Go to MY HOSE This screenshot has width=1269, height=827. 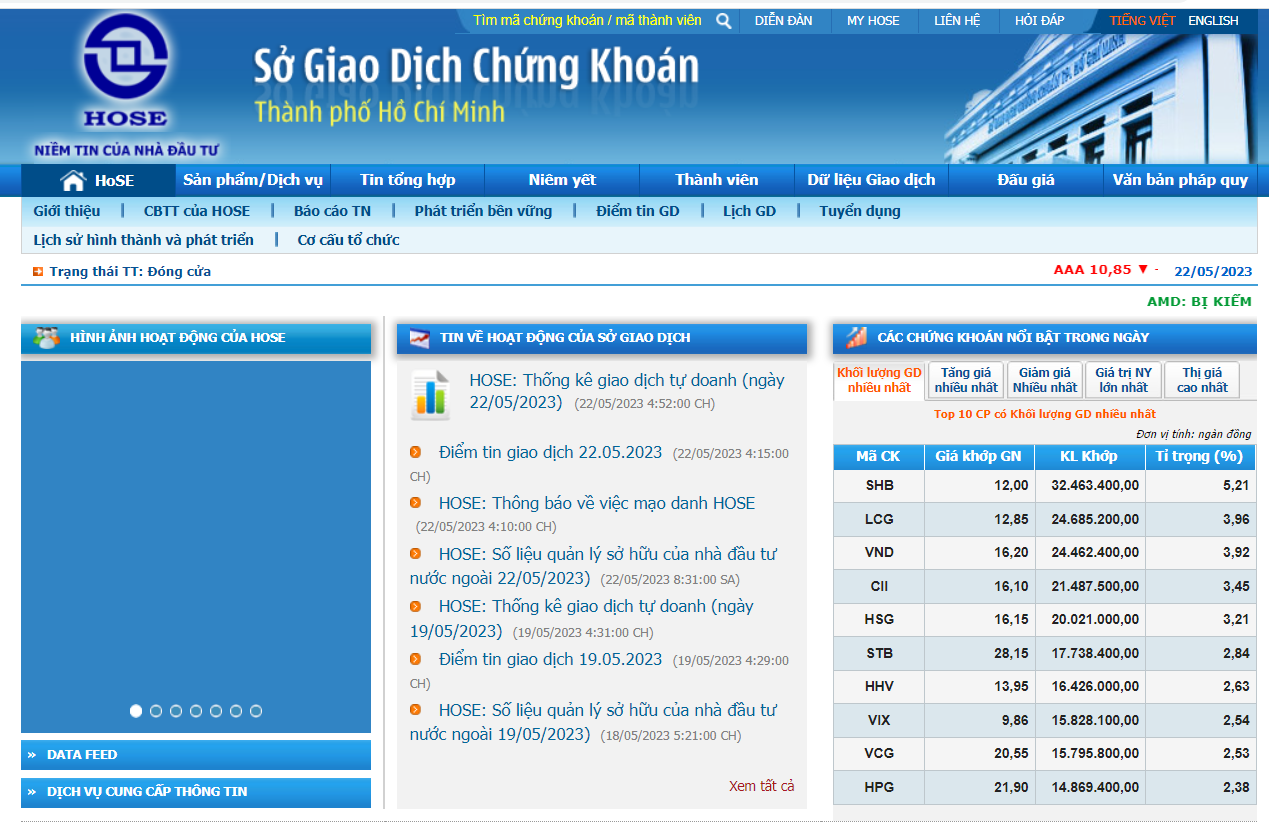pyautogui.click(x=873, y=21)
